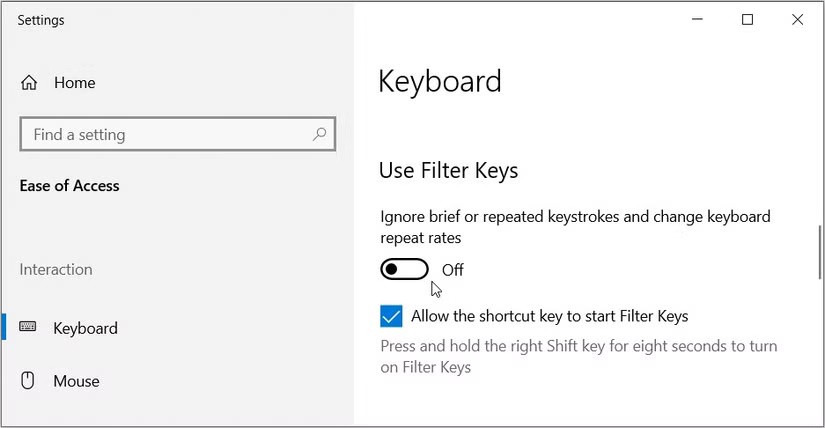Click the Ease of Access heading
Screen dimensions: 825x428
(69, 186)
